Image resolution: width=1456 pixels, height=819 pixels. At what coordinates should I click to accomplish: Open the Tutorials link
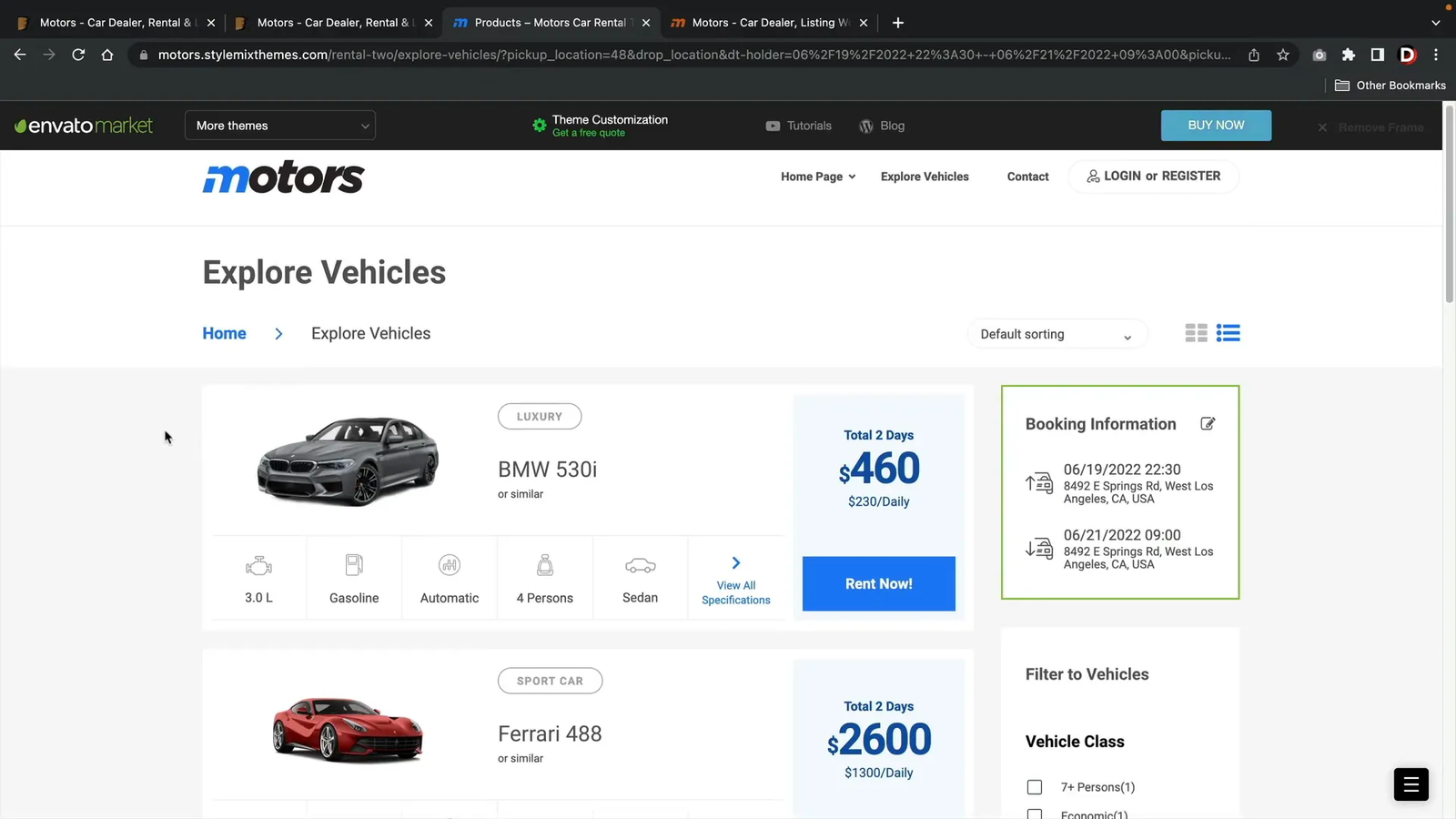[799, 126]
